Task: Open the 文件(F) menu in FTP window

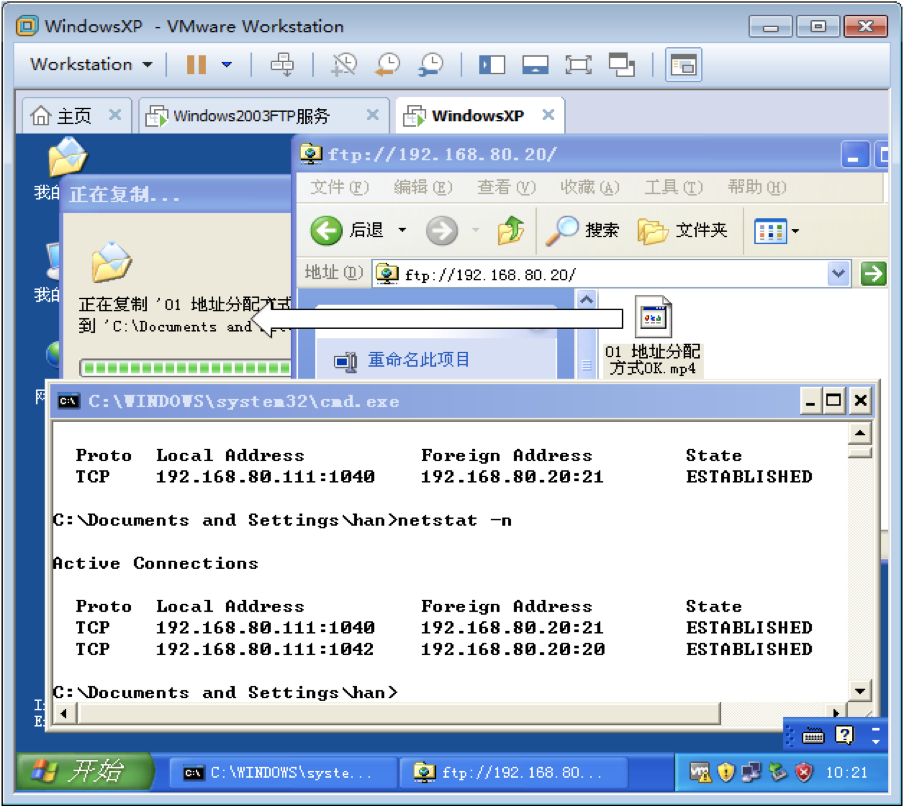Action: pos(340,187)
